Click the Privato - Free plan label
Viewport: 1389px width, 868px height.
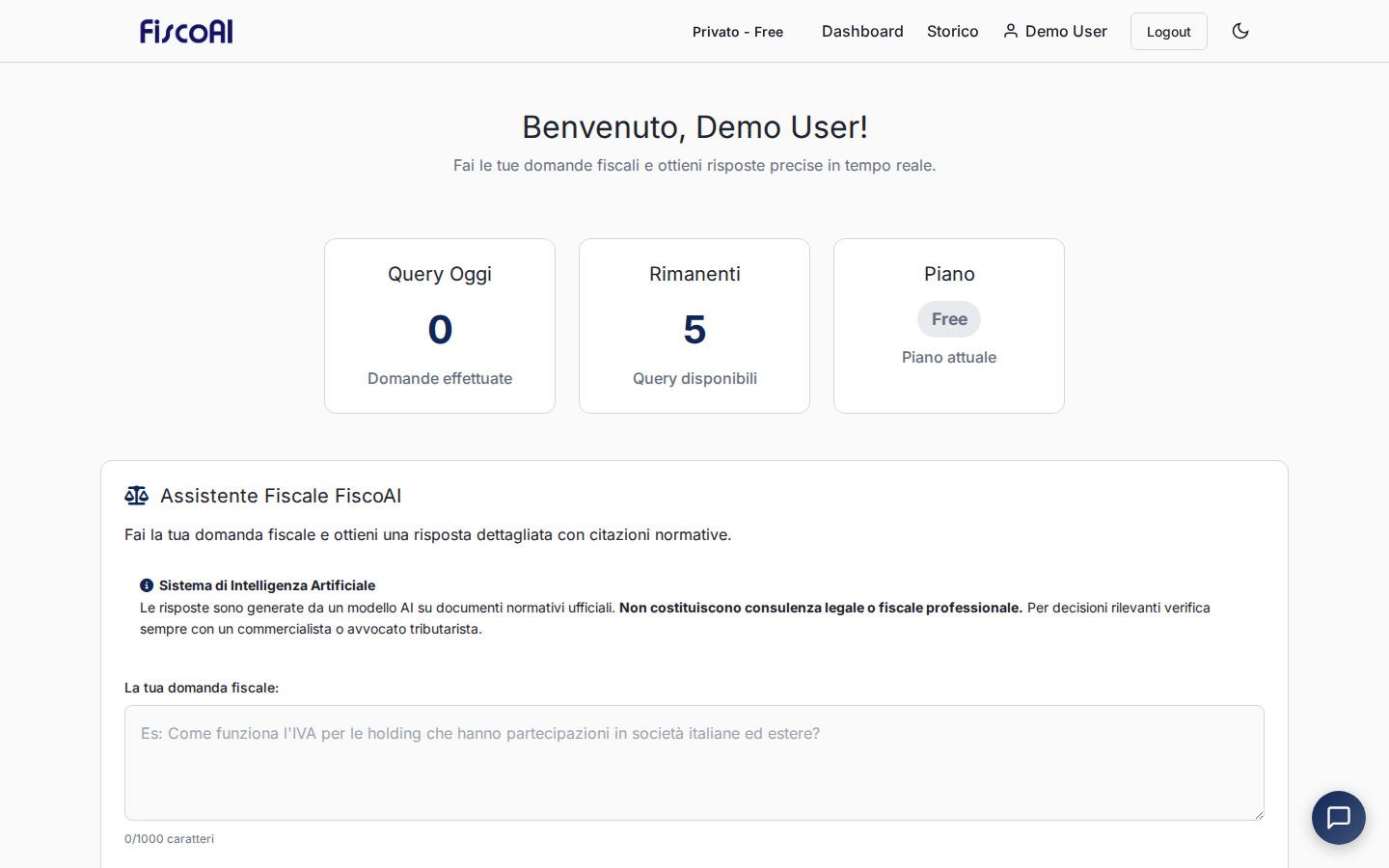pos(738,32)
